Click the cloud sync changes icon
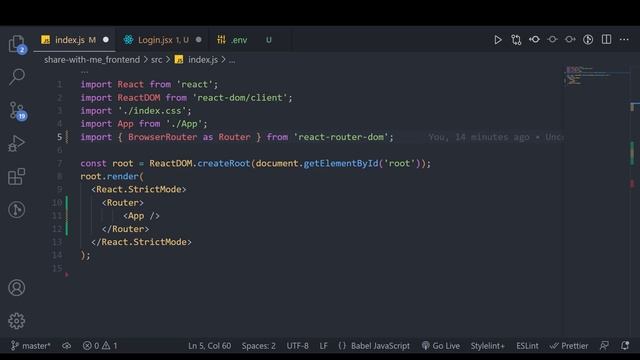 pos(67,346)
